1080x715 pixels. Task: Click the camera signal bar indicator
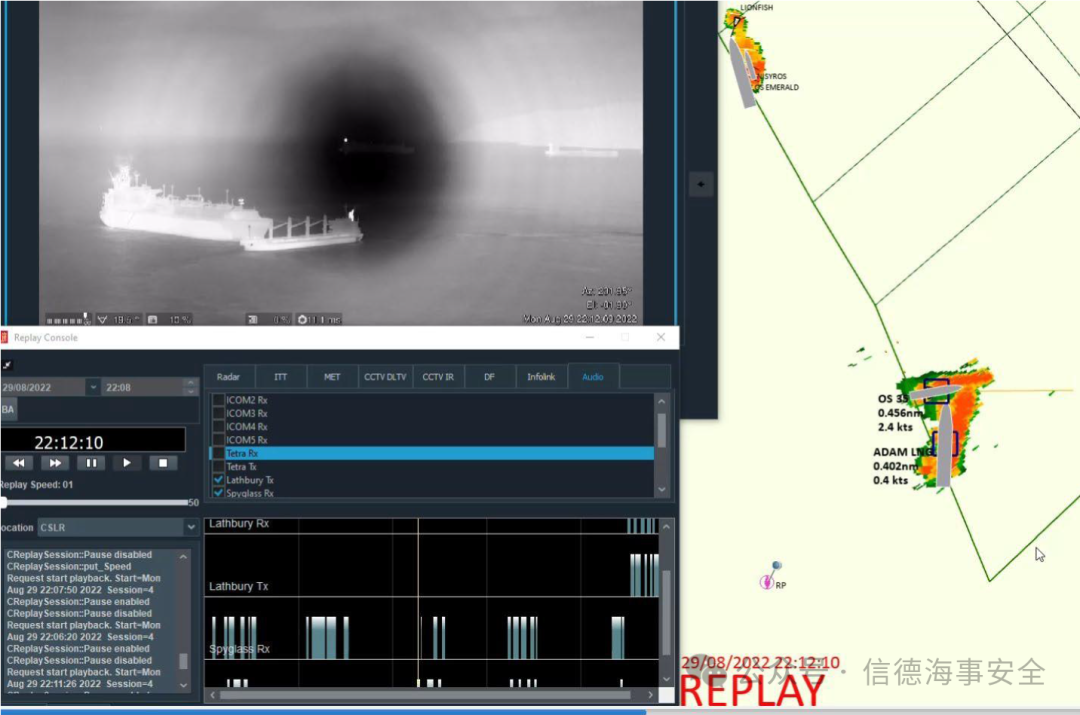[68, 320]
